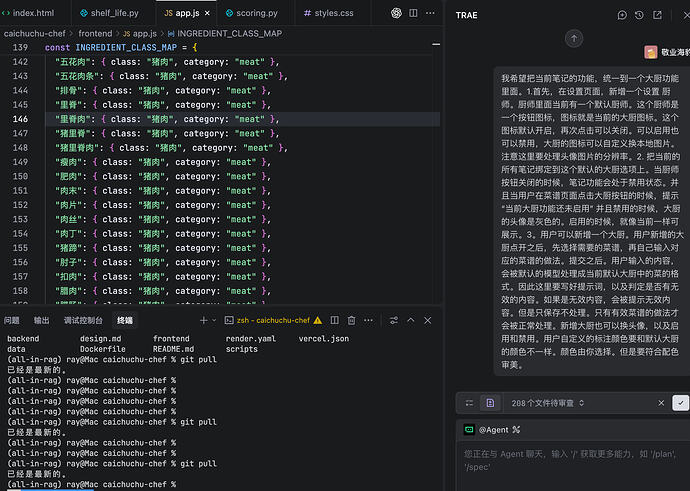The image size is (690, 491).
Task: Click the terminal icon next to zsh
Action: point(229,320)
